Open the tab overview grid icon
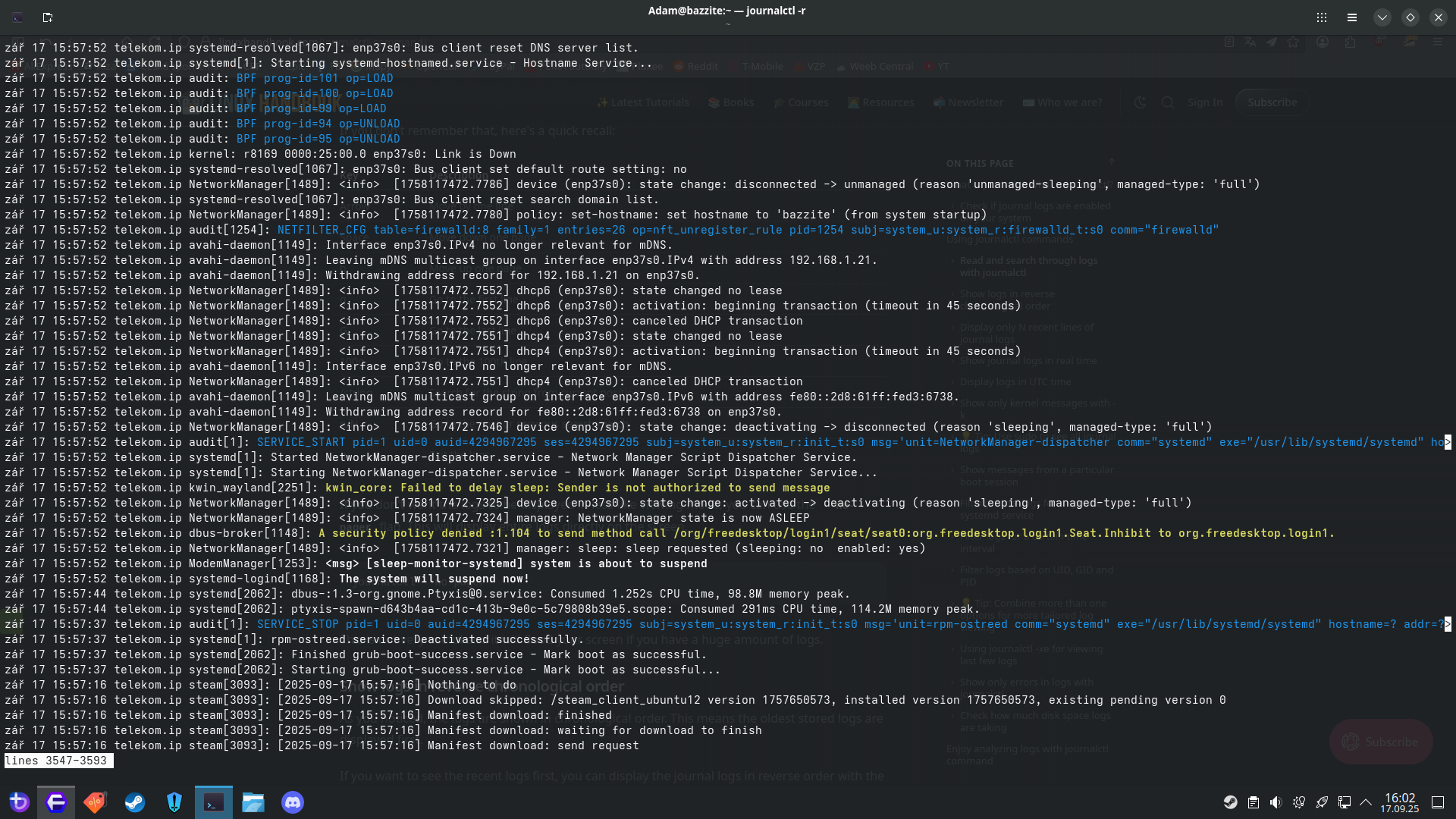 [x=1322, y=17]
